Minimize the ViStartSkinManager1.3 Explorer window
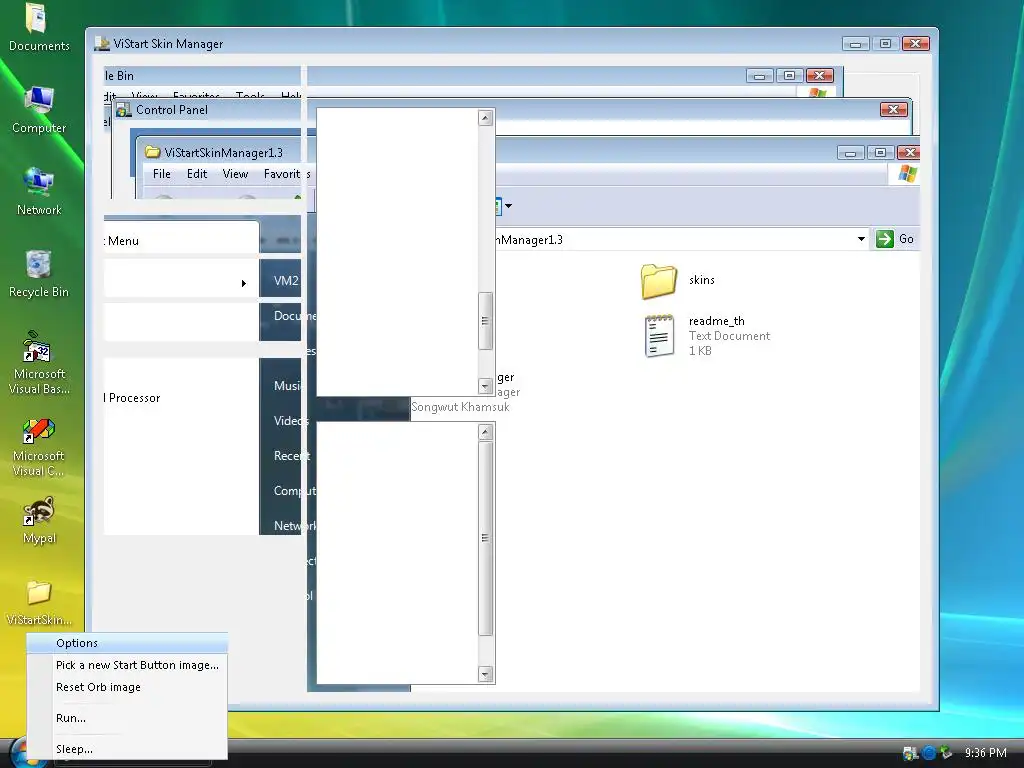This screenshot has width=1024, height=768. pyautogui.click(x=850, y=153)
